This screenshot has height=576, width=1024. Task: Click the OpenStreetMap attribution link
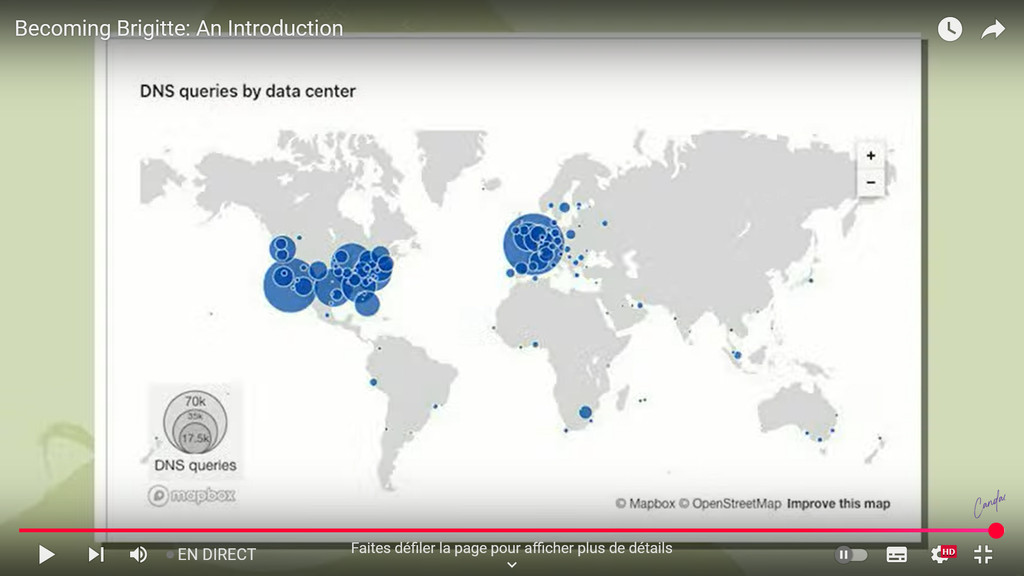point(735,503)
